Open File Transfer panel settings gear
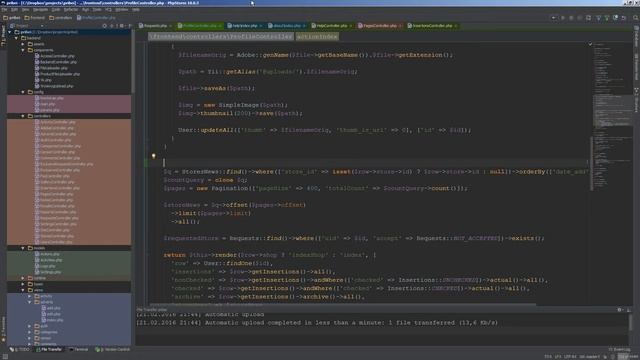 (620, 310)
